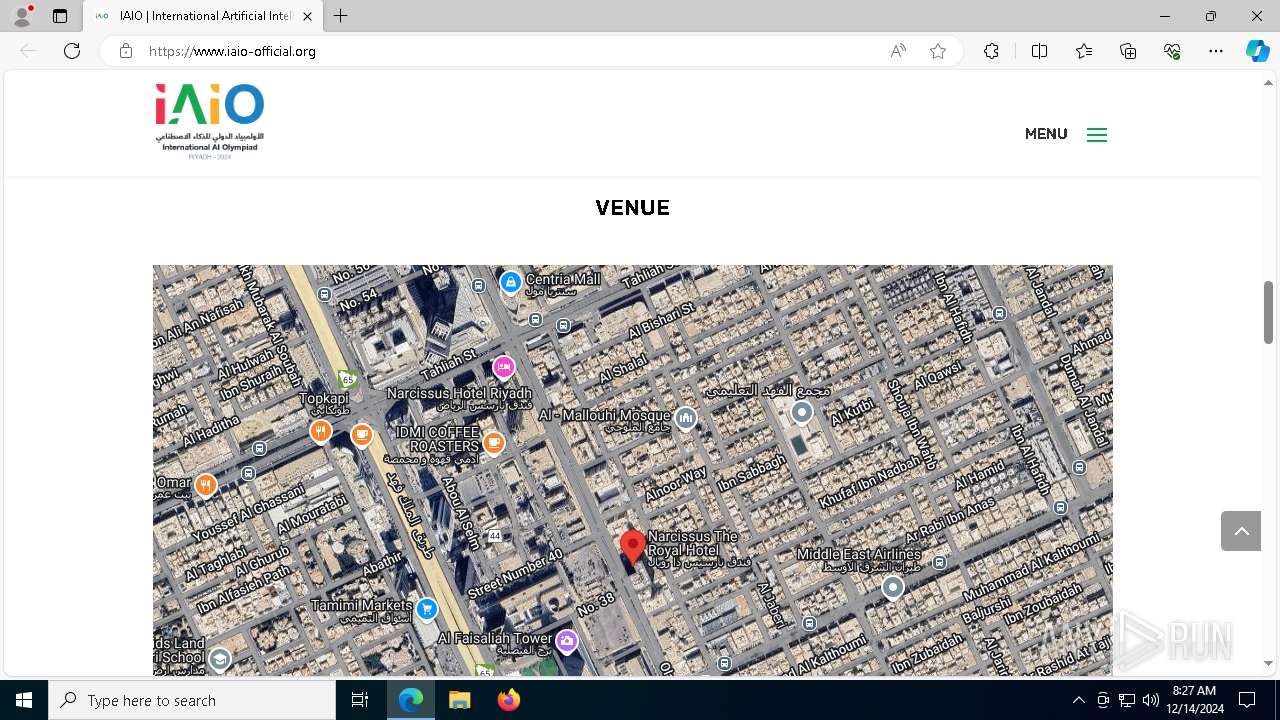View site information lock icon

(x=125, y=51)
